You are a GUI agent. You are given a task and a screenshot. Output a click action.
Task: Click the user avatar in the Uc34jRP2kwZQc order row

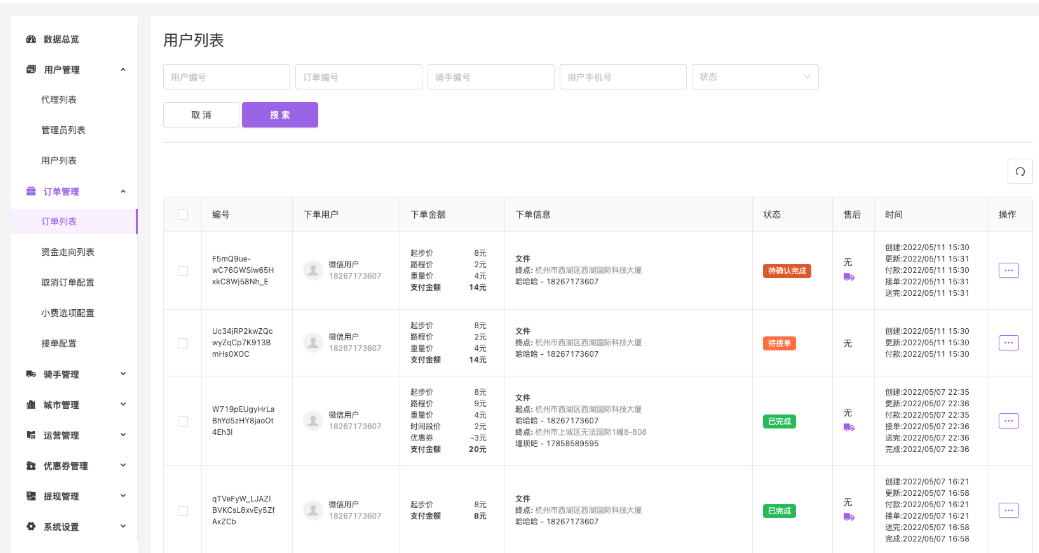click(x=313, y=342)
